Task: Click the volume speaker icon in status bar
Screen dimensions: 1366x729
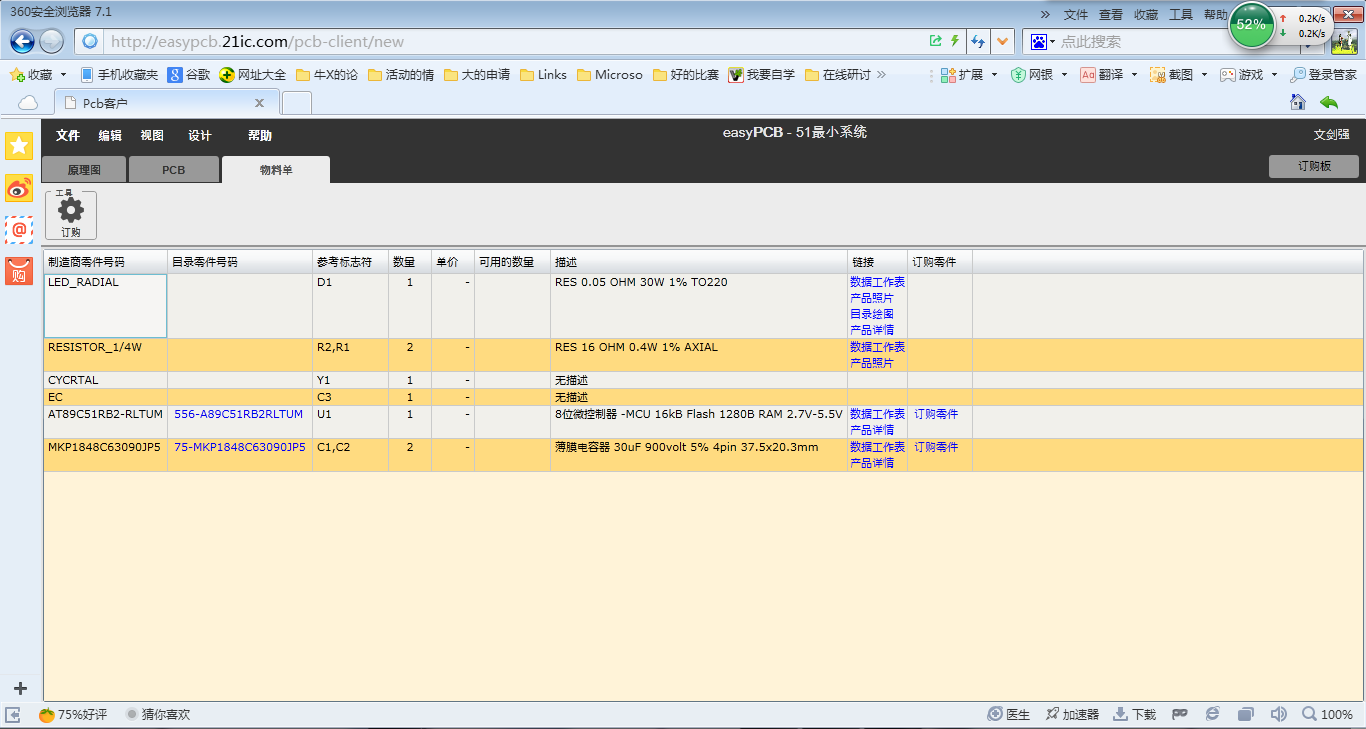Action: pyautogui.click(x=1278, y=714)
